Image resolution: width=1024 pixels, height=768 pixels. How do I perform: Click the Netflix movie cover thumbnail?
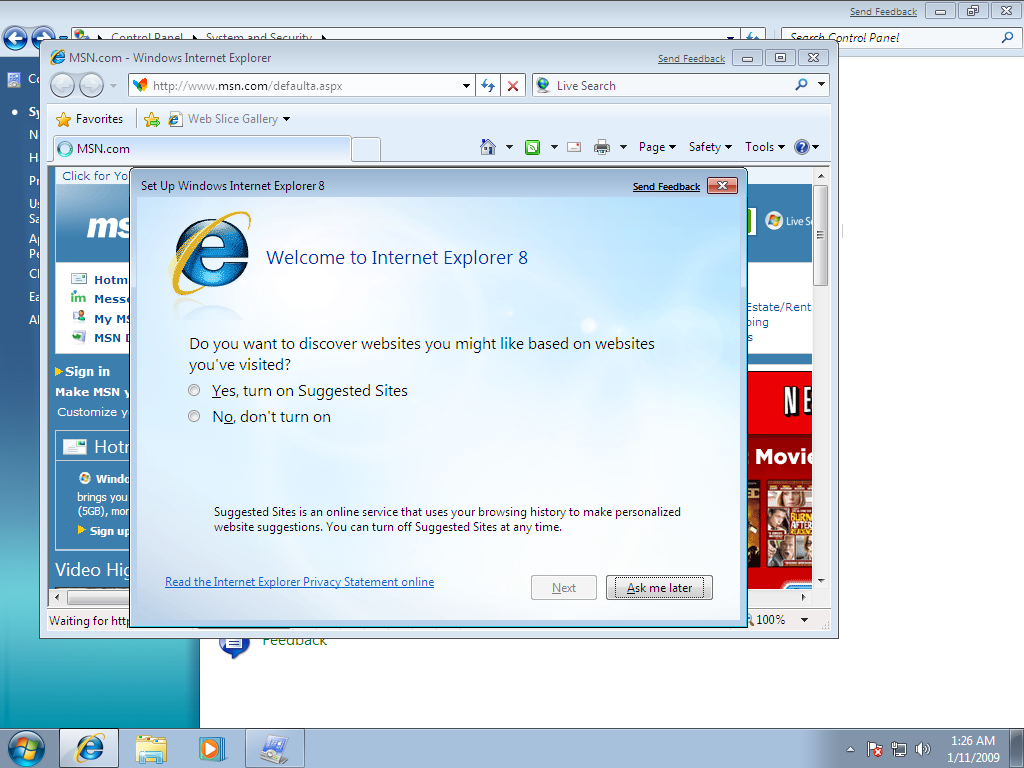pyautogui.click(x=790, y=524)
